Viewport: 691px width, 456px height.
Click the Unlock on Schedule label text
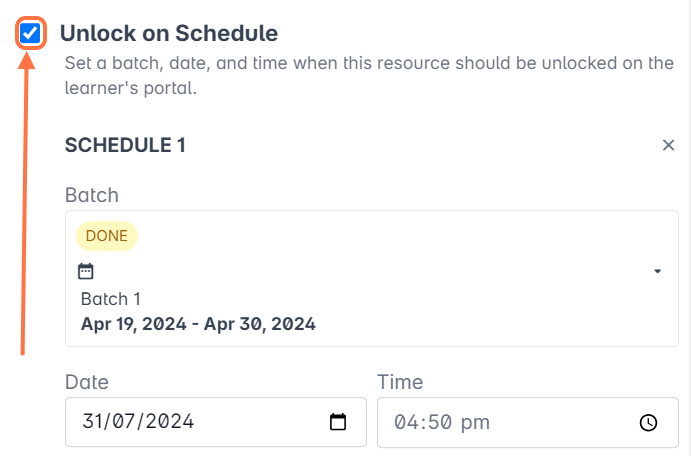click(x=168, y=33)
